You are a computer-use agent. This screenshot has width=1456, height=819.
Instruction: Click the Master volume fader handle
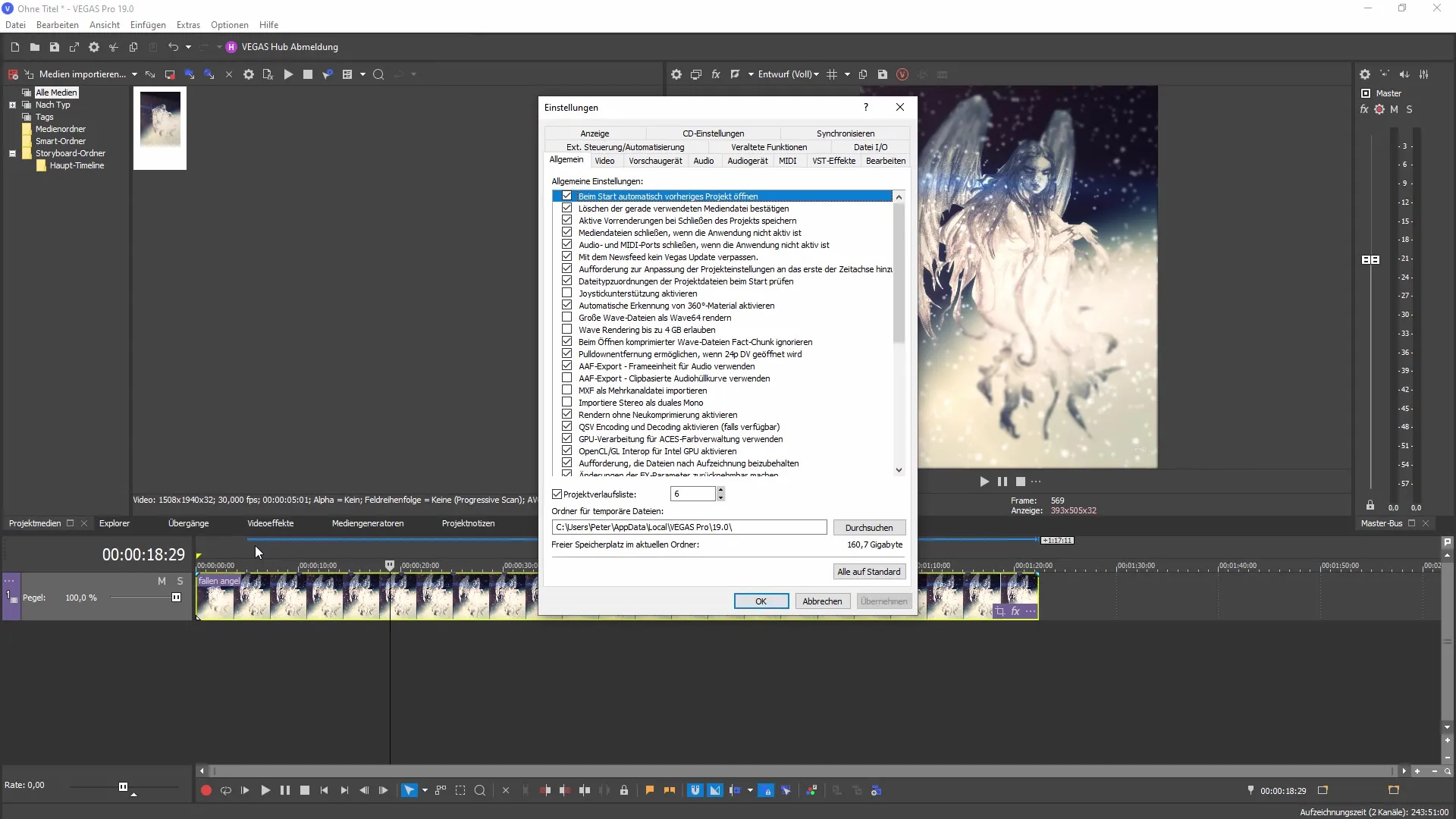click(1370, 259)
